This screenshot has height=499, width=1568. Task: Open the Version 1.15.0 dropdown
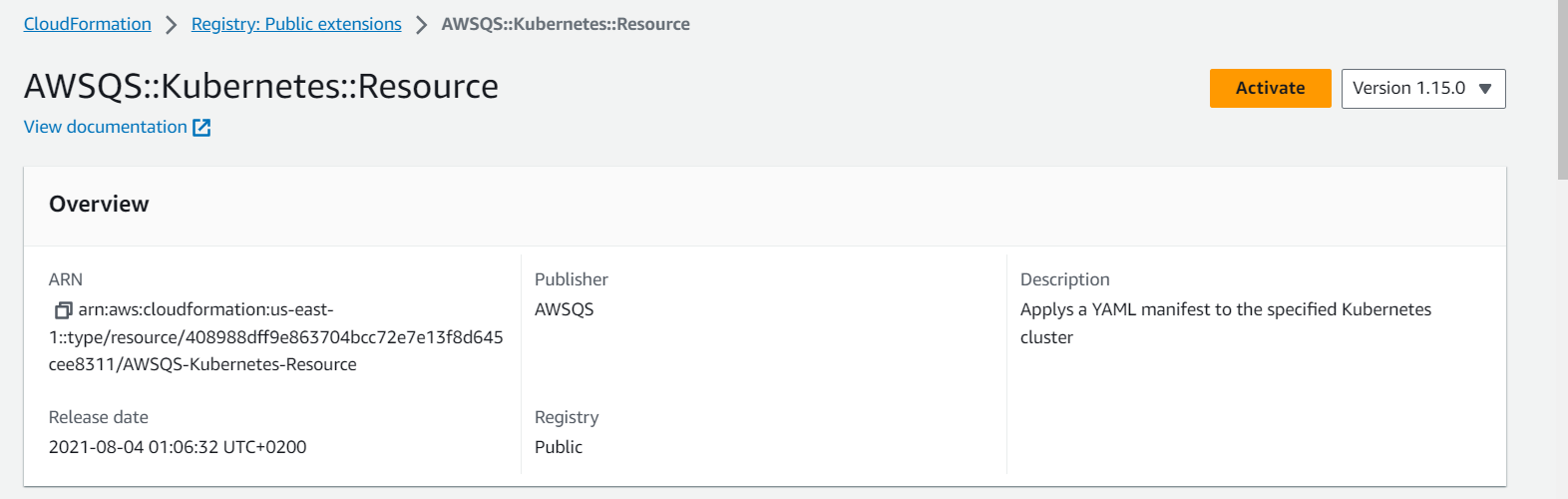[1422, 89]
